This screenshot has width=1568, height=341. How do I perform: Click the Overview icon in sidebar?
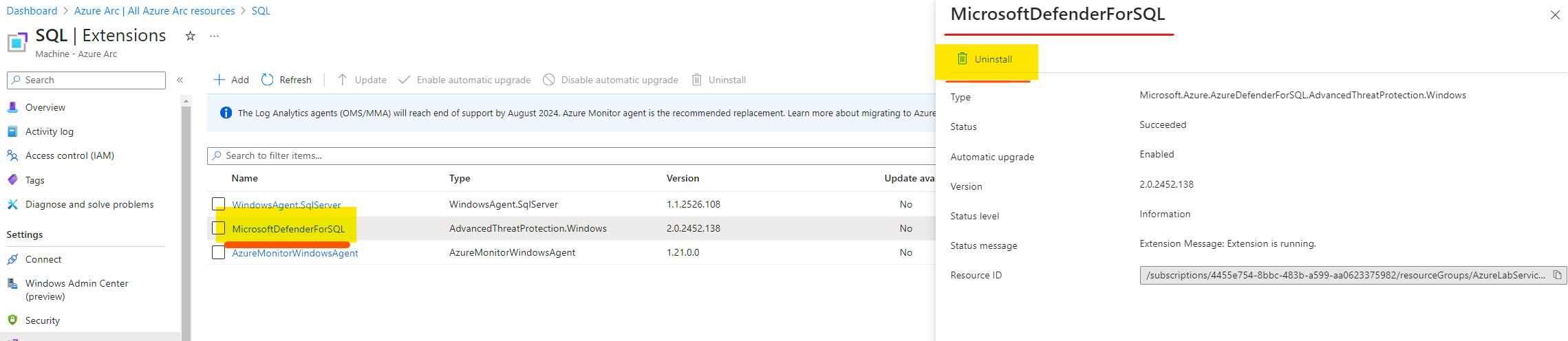[x=12, y=107]
